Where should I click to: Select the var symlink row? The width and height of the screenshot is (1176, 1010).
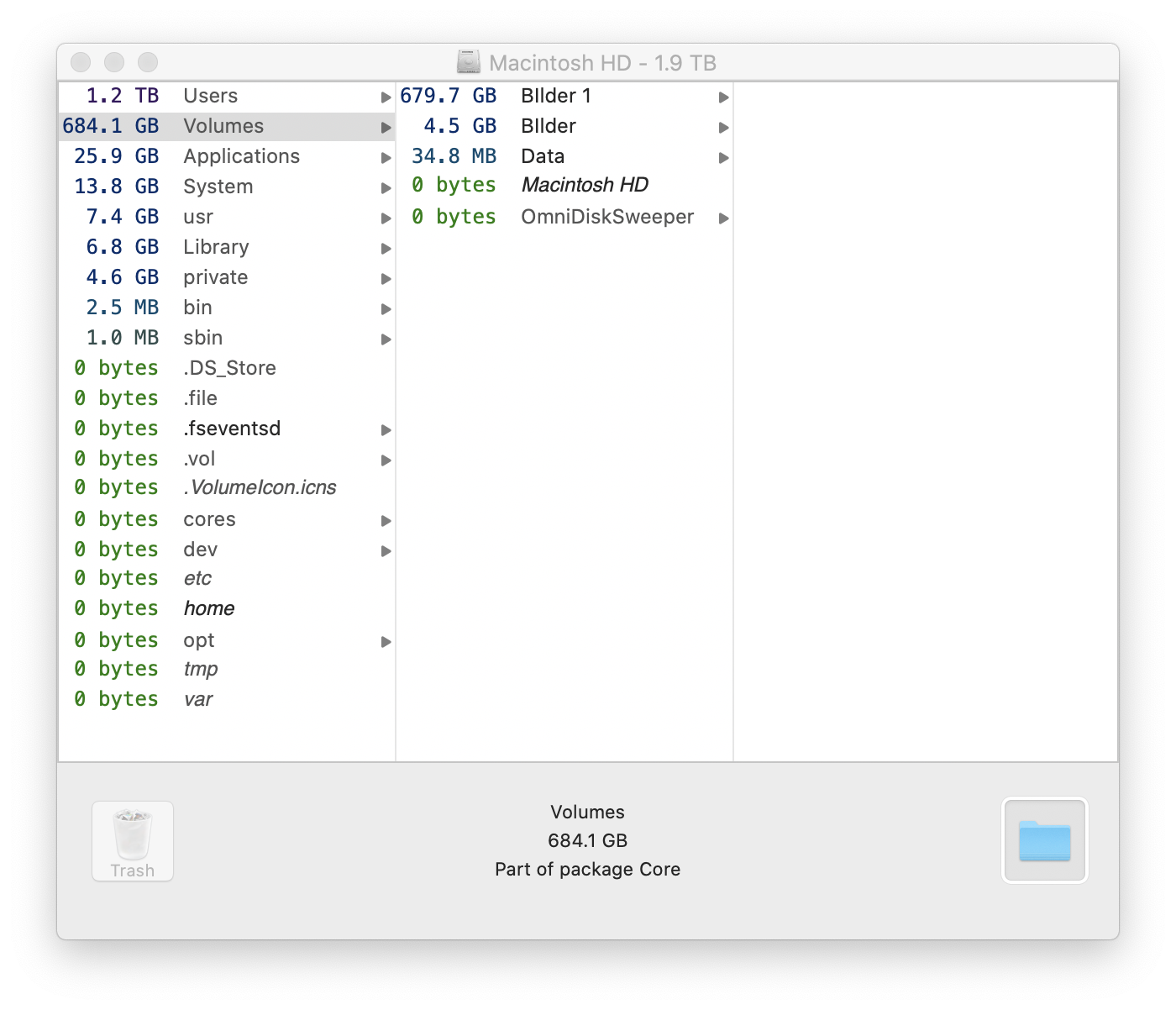point(227,699)
